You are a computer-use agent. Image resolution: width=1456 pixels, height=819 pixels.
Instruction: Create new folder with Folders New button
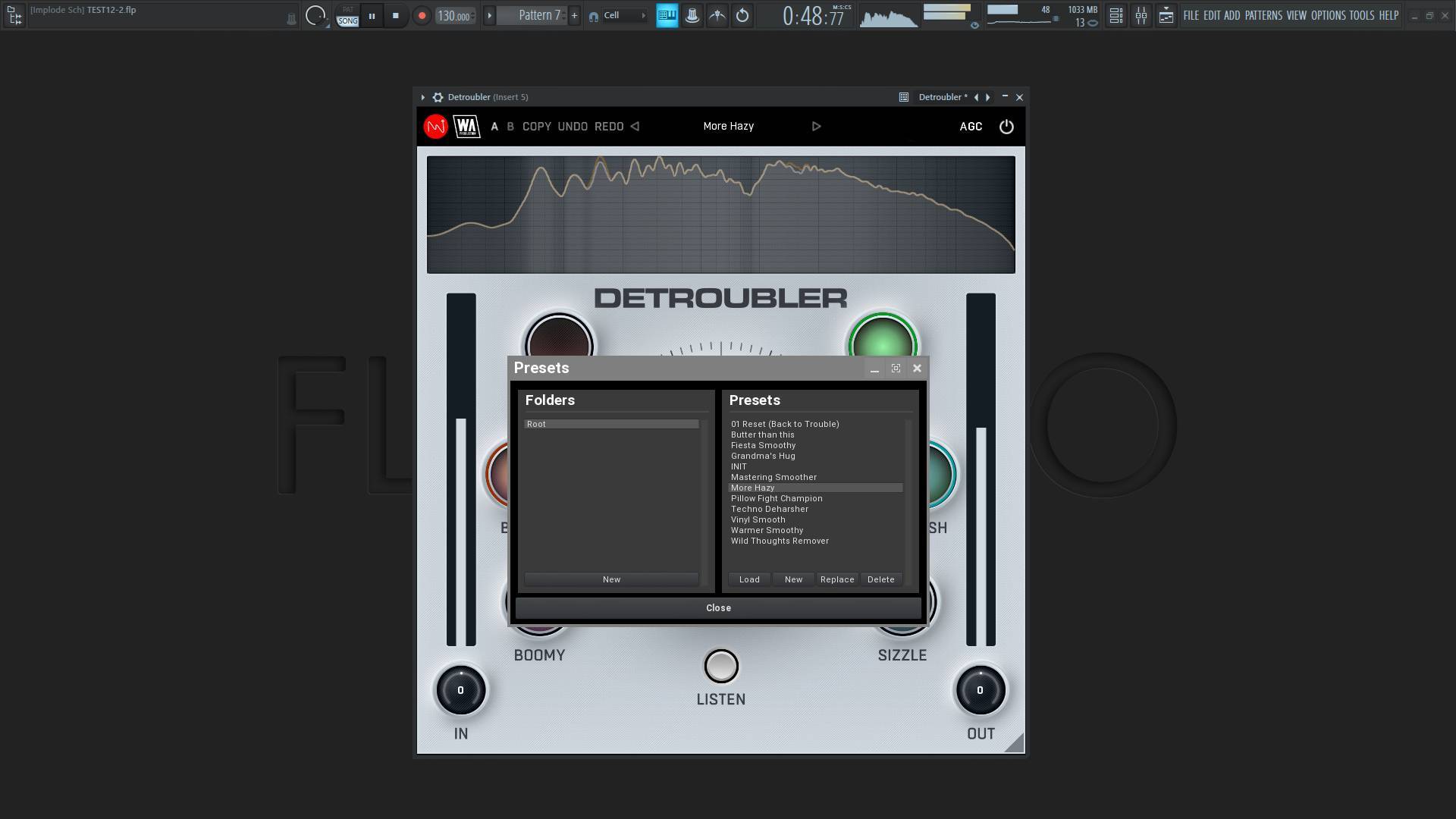point(611,579)
